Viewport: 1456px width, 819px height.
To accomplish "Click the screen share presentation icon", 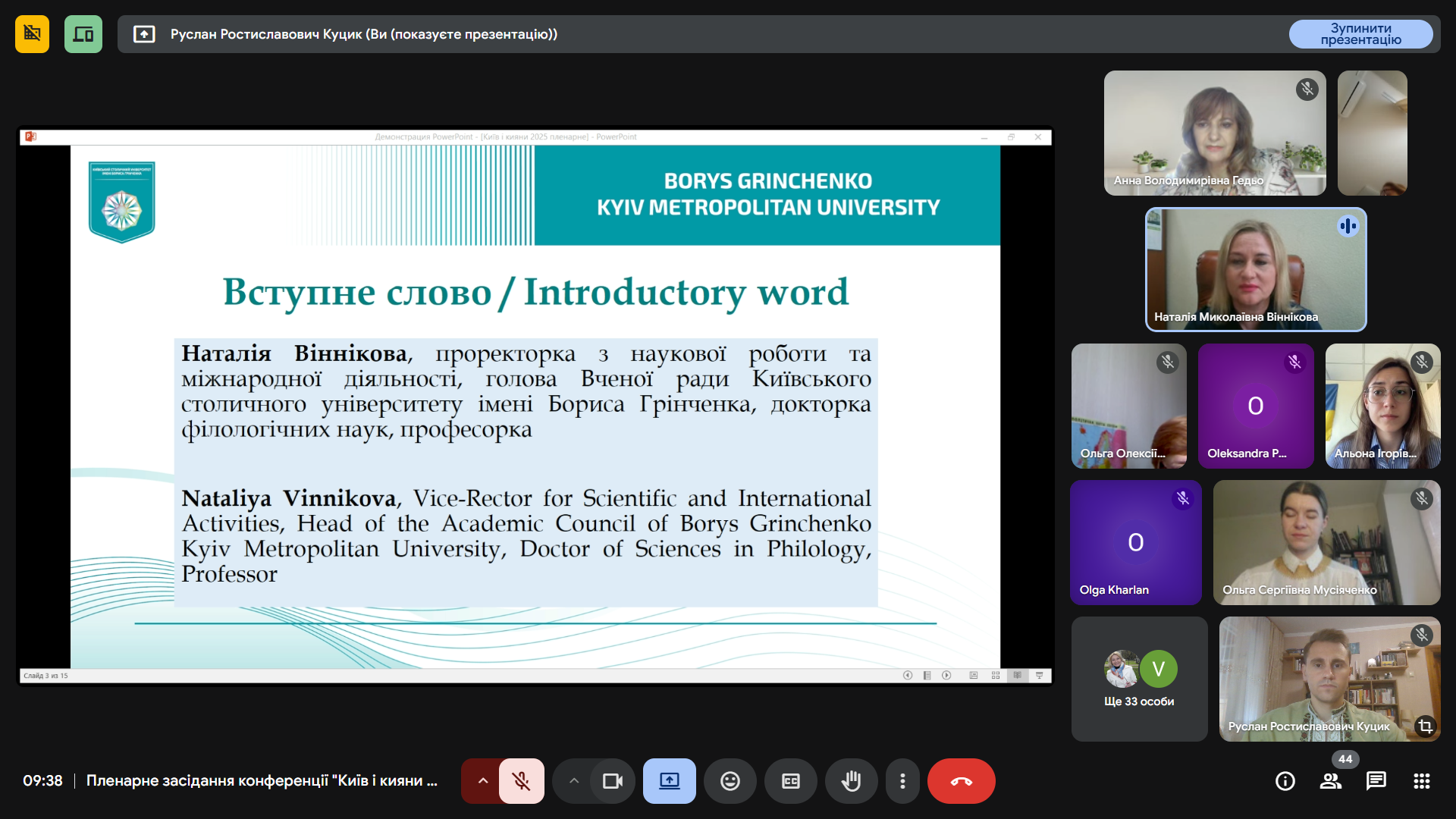I will (669, 781).
